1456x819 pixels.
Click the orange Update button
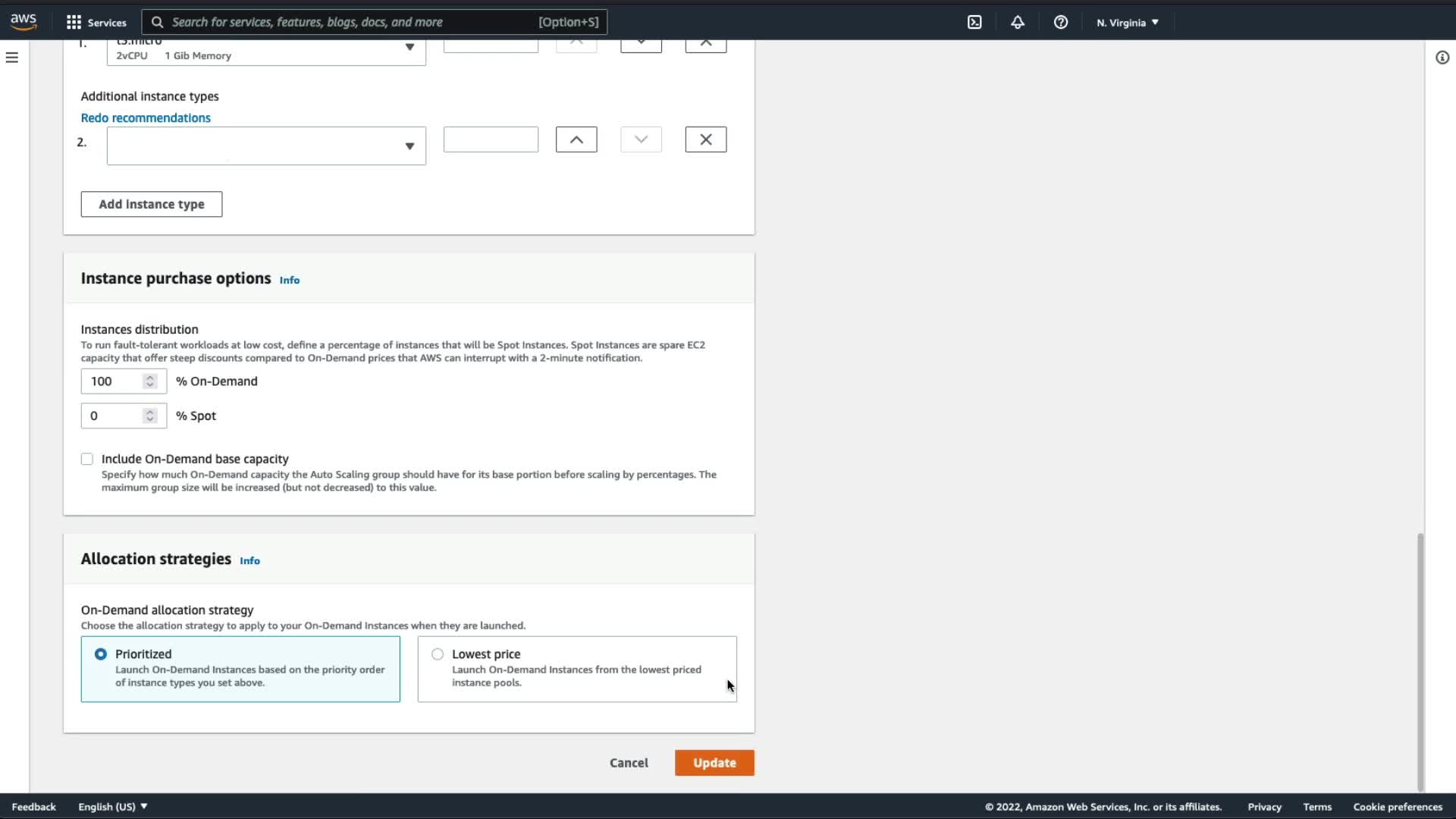point(714,763)
